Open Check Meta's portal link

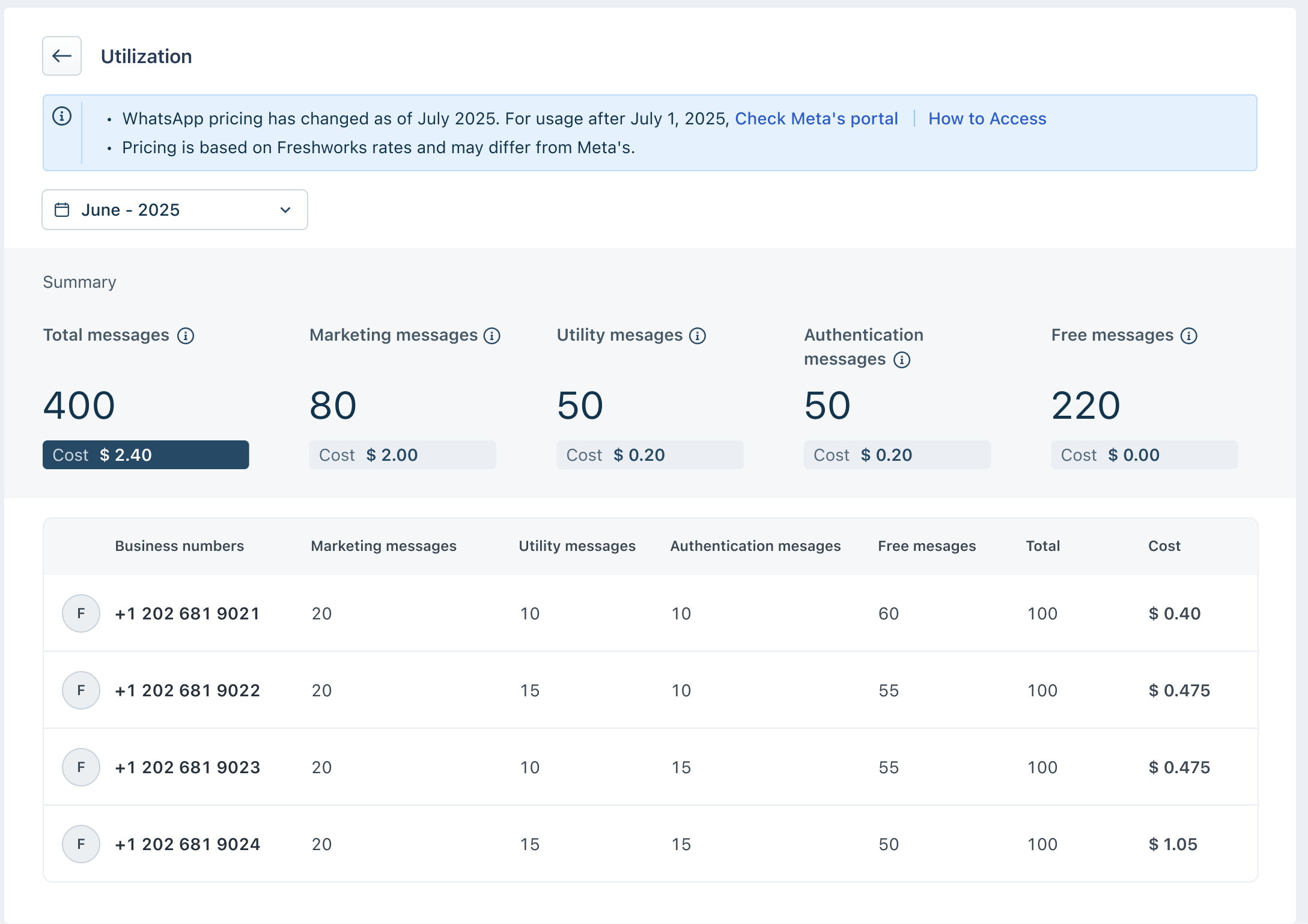point(816,118)
